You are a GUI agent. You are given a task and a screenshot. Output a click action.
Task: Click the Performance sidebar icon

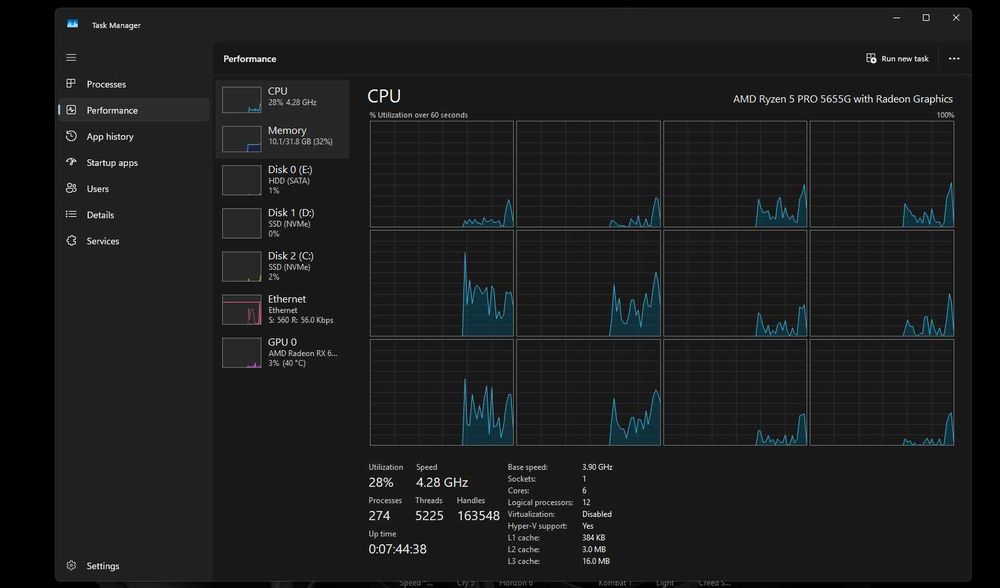pos(71,110)
